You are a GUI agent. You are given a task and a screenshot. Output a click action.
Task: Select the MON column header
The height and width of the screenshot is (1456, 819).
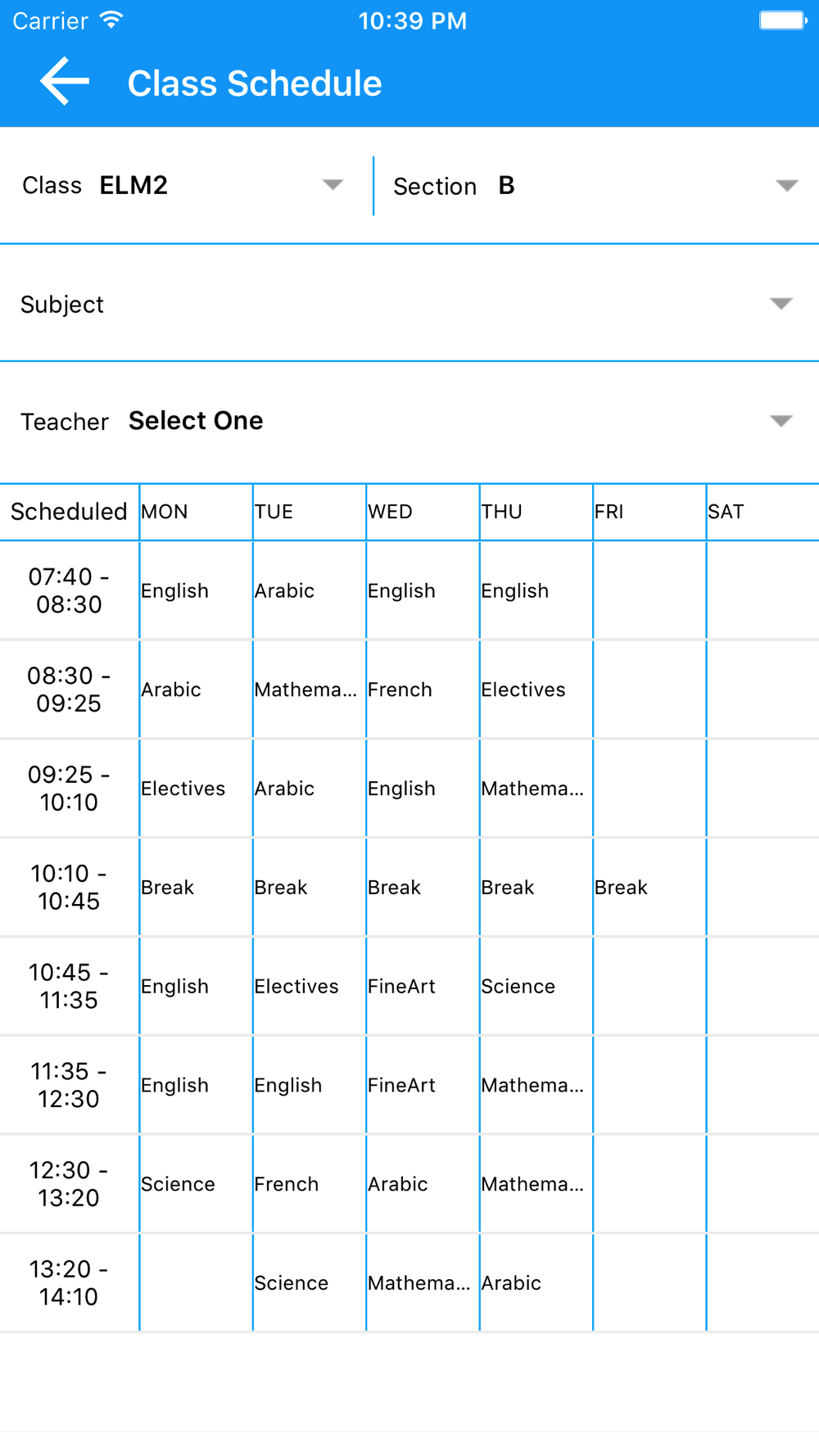pyautogui.click(x=197, y=512)
